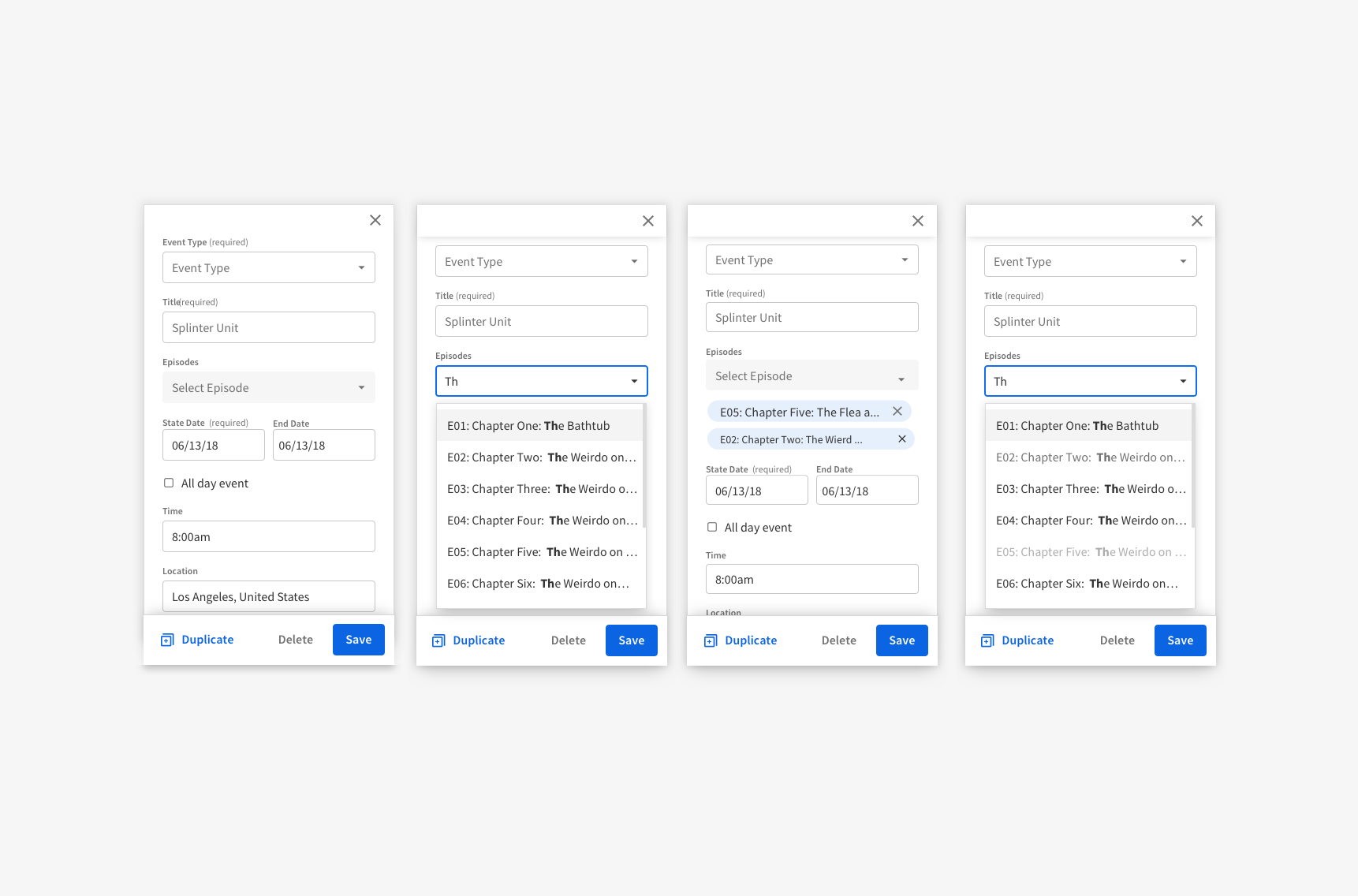Open Select Episode dropdown in the first panel
This screenshot has height=896, width=1358.
(x=268, y=388)
